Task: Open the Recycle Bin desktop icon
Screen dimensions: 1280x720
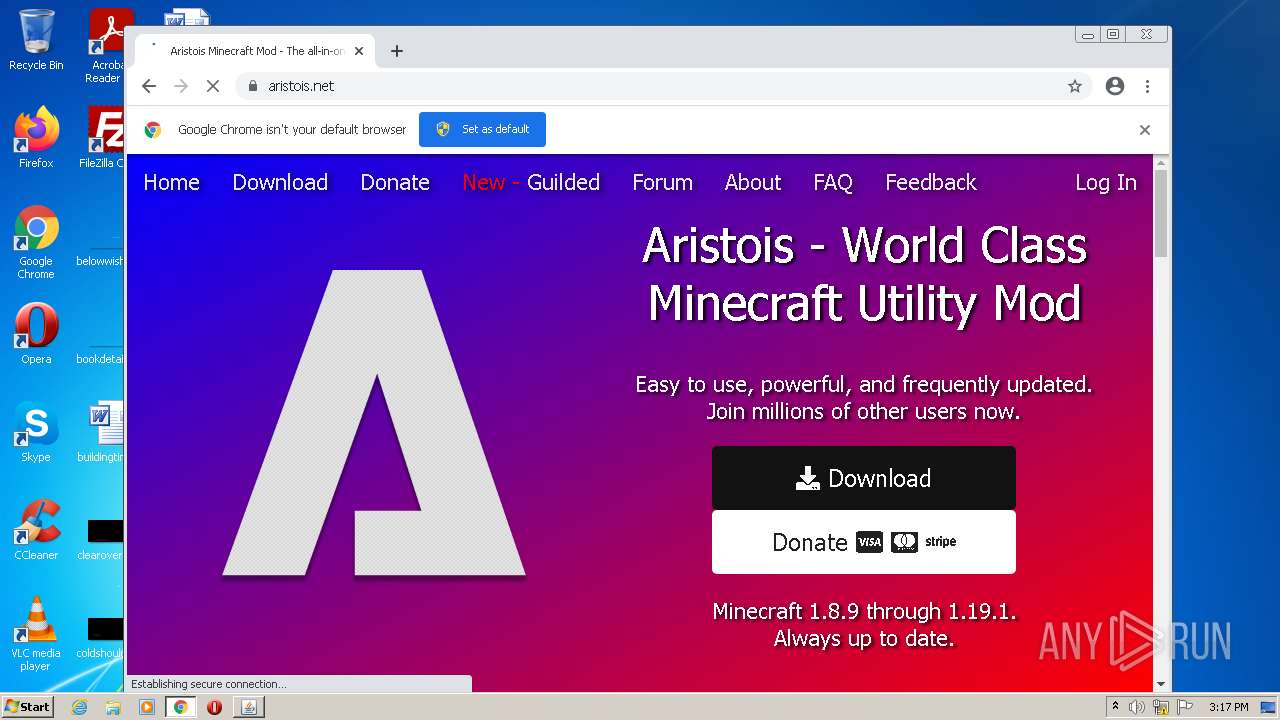Action: click(36, 40)
